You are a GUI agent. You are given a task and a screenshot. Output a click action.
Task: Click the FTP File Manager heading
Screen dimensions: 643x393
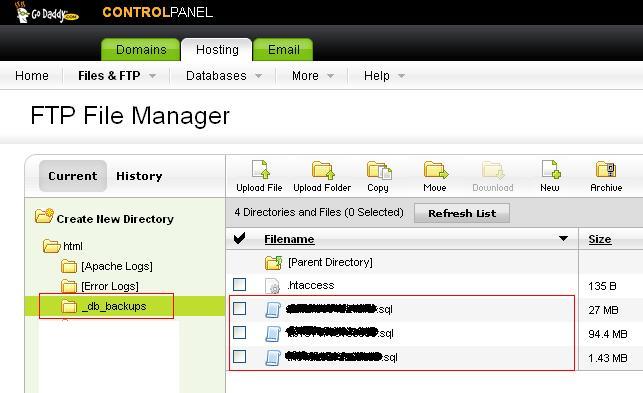click(x=130, y=116)
